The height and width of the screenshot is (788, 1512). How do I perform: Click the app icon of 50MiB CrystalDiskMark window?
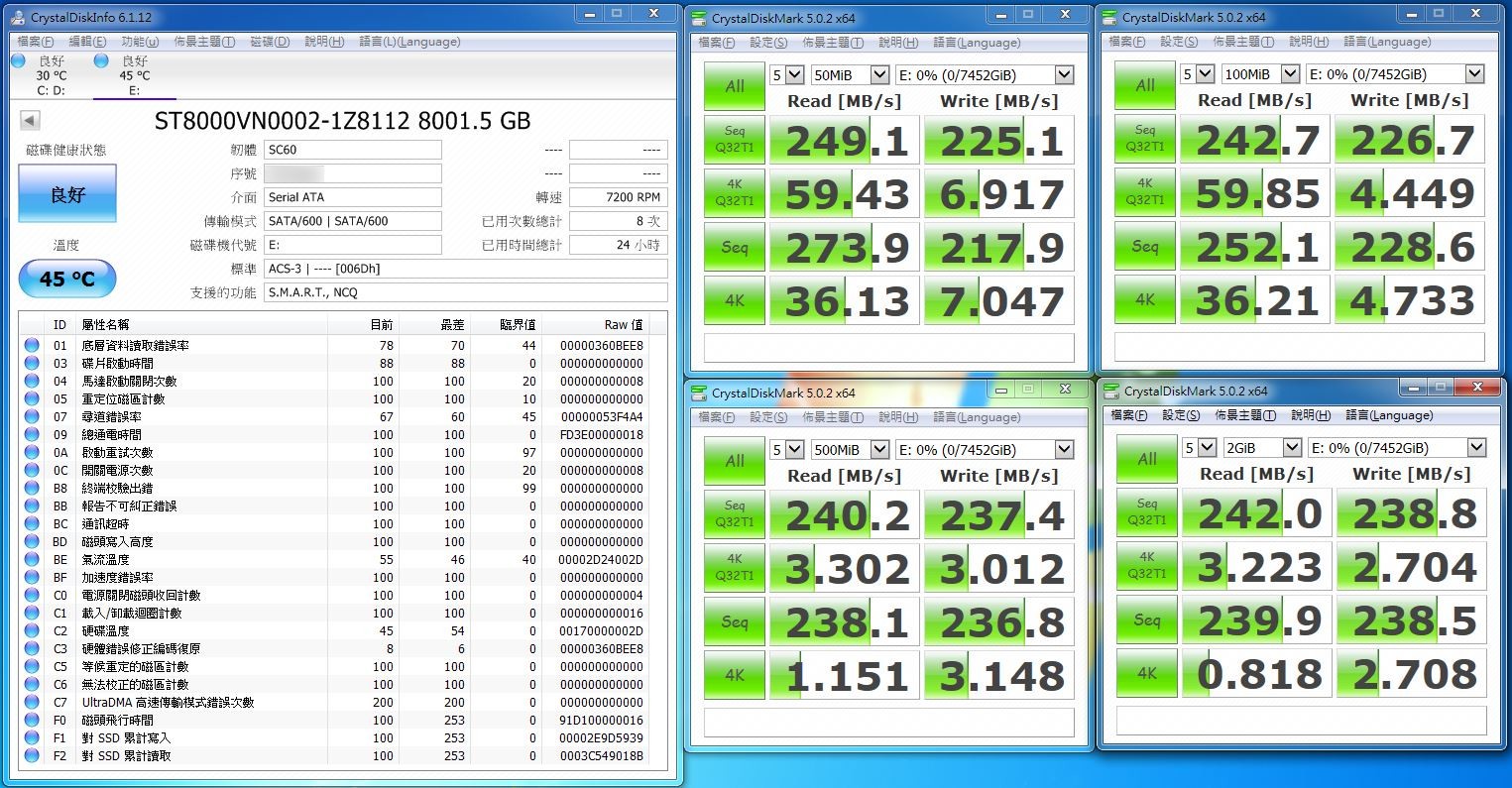(700, 18)
